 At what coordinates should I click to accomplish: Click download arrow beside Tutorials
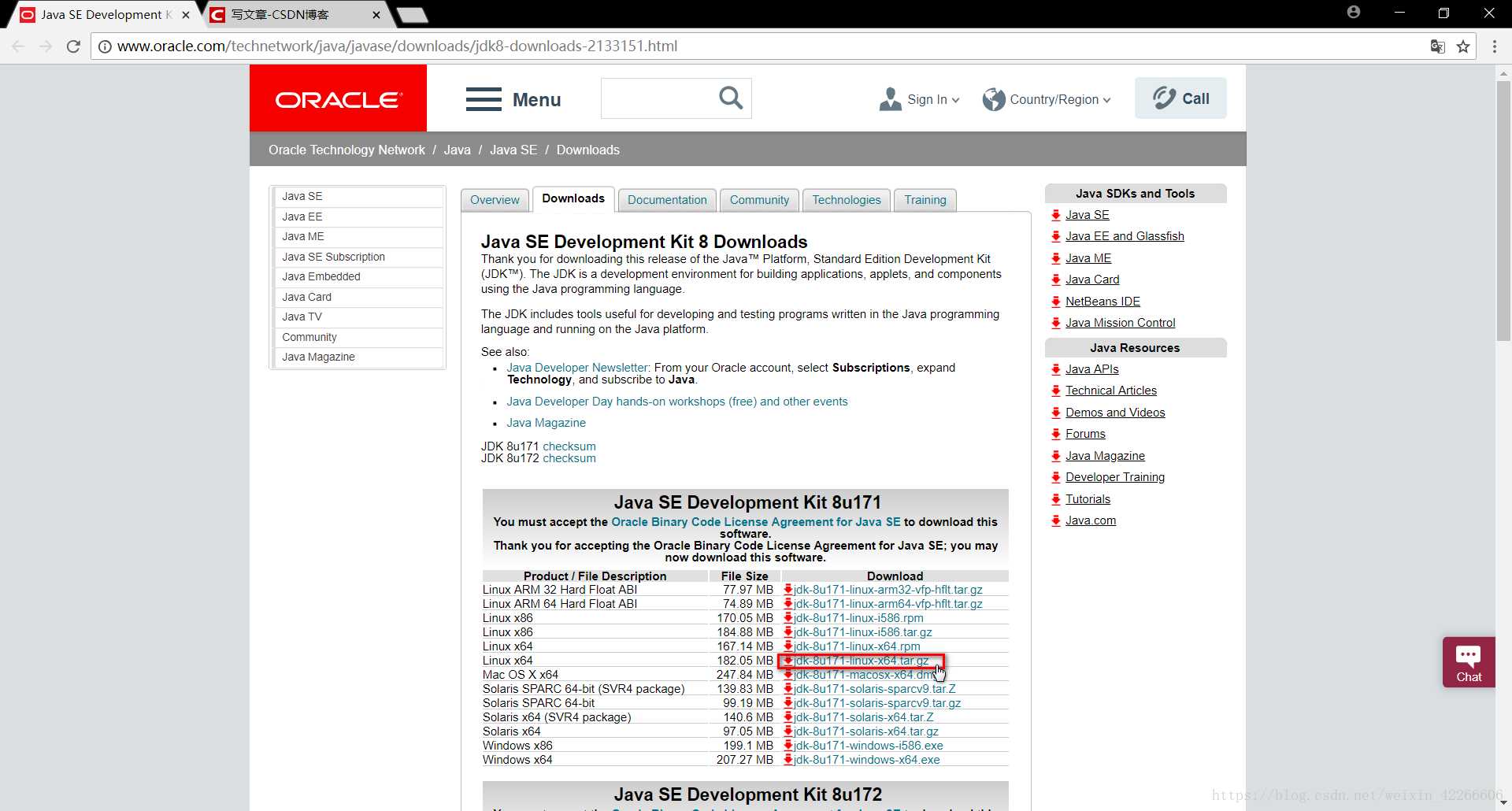pyautogui.click(x=1056, y=499)
